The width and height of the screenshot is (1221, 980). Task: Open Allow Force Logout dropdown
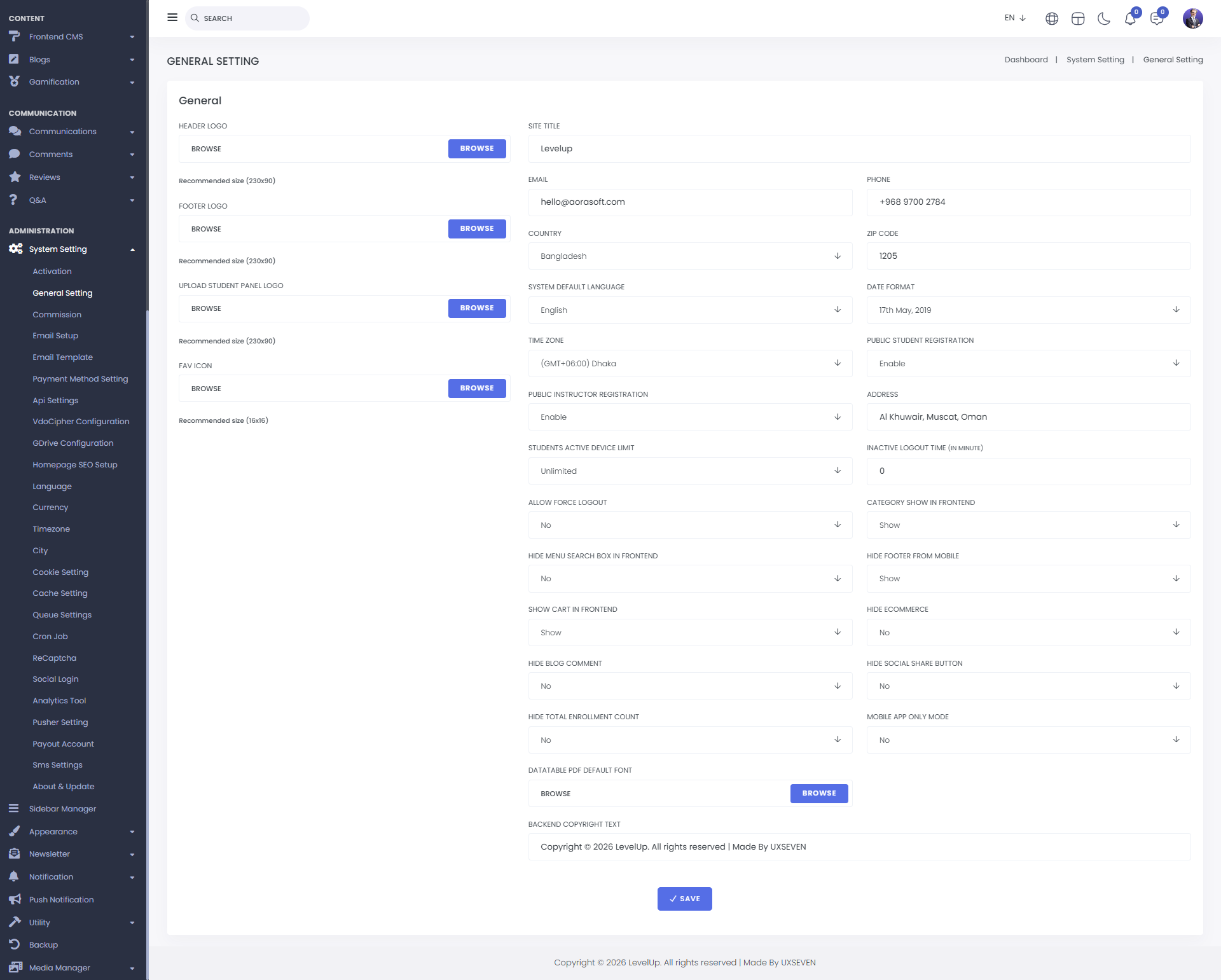pyautogui.click(x=690, y=525)
